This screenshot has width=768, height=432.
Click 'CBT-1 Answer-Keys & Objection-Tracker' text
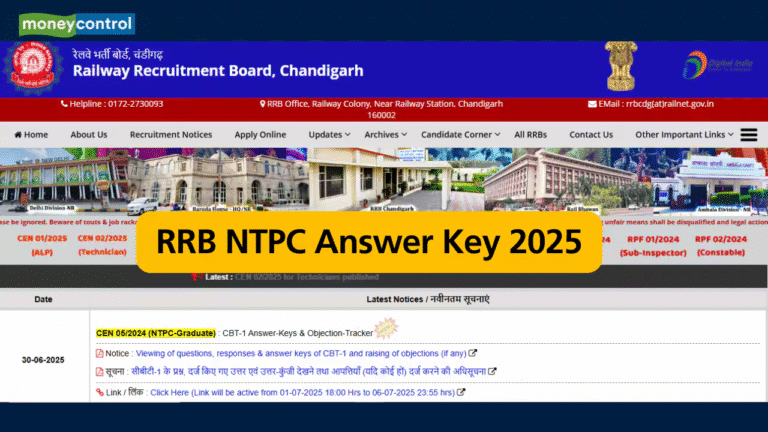click(x=297, y=333)
